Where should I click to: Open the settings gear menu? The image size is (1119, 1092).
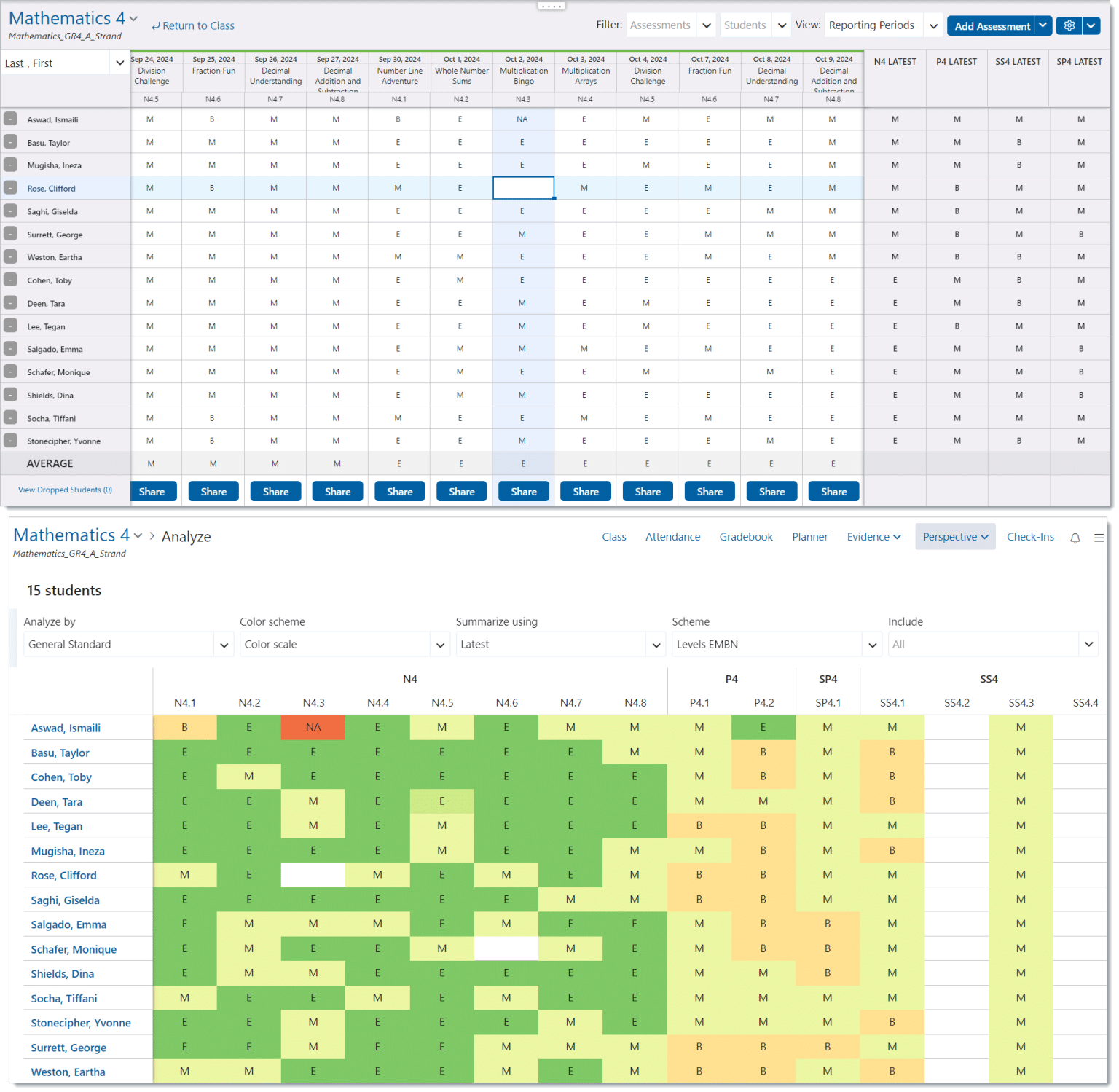1068,25
